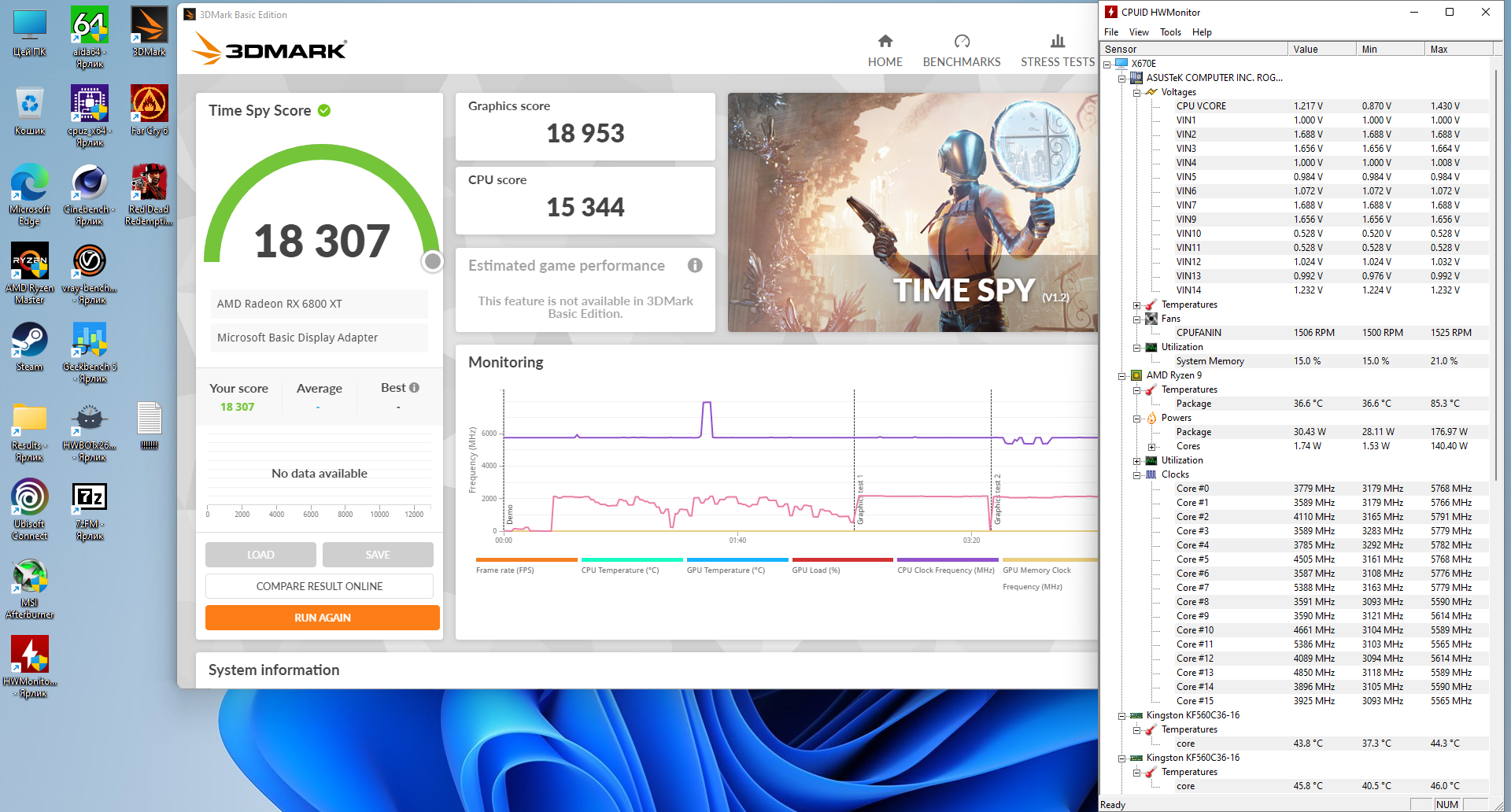1511x812 pixels.
Task: Open the HOME tab icon in 3DMark
Action: coord(885,41)
